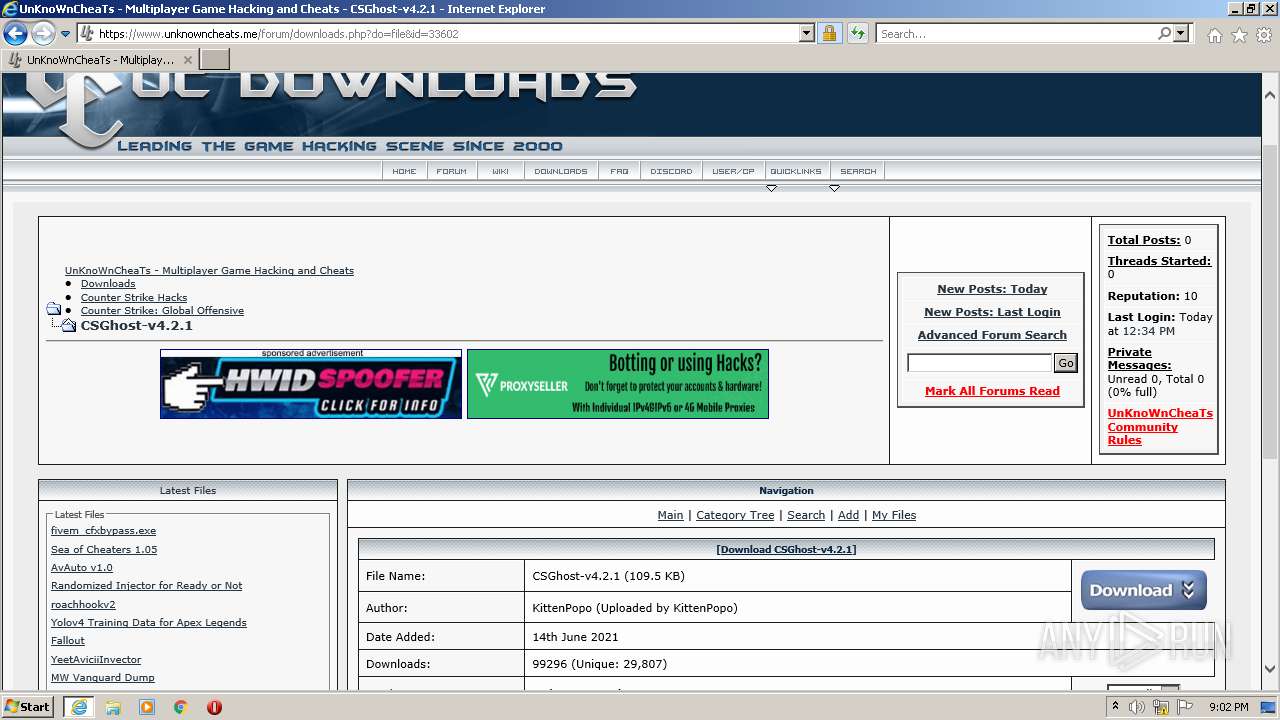The height and width of the screenshot is (720, 1280).
Task: Open the recent pages dropdown arrow
Action: [x=66, y=34]
